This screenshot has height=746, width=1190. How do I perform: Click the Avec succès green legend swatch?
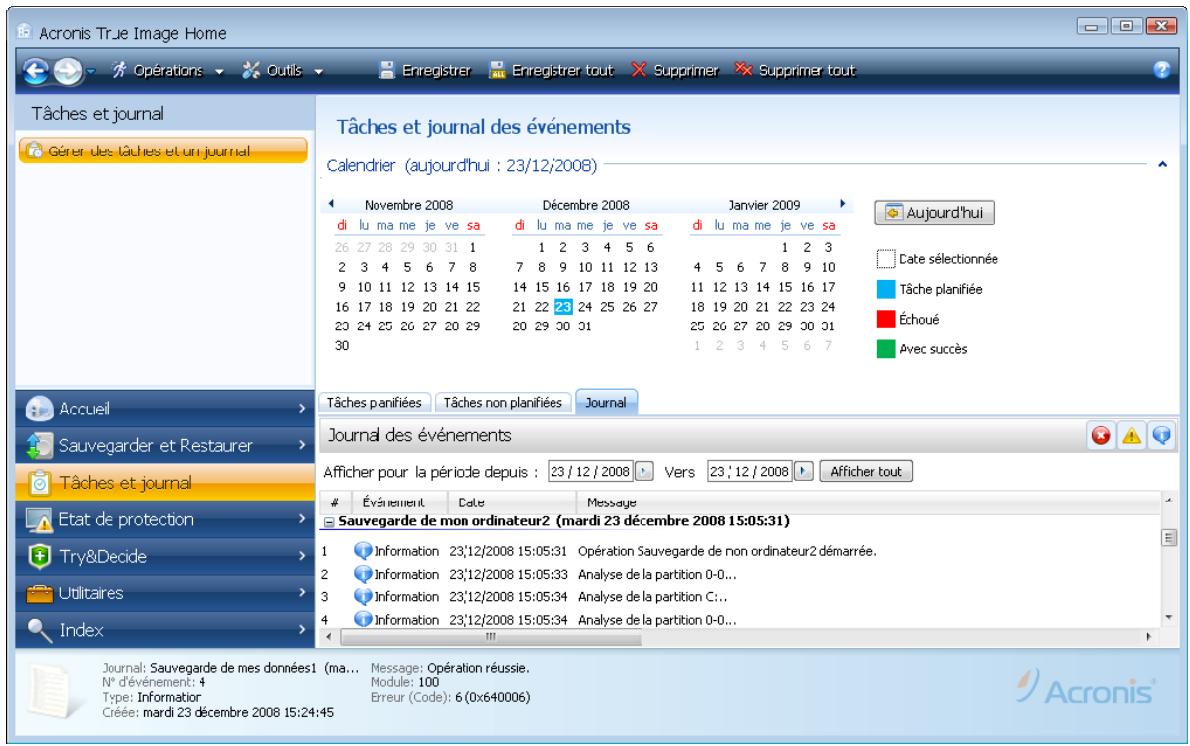coord(886,348)
